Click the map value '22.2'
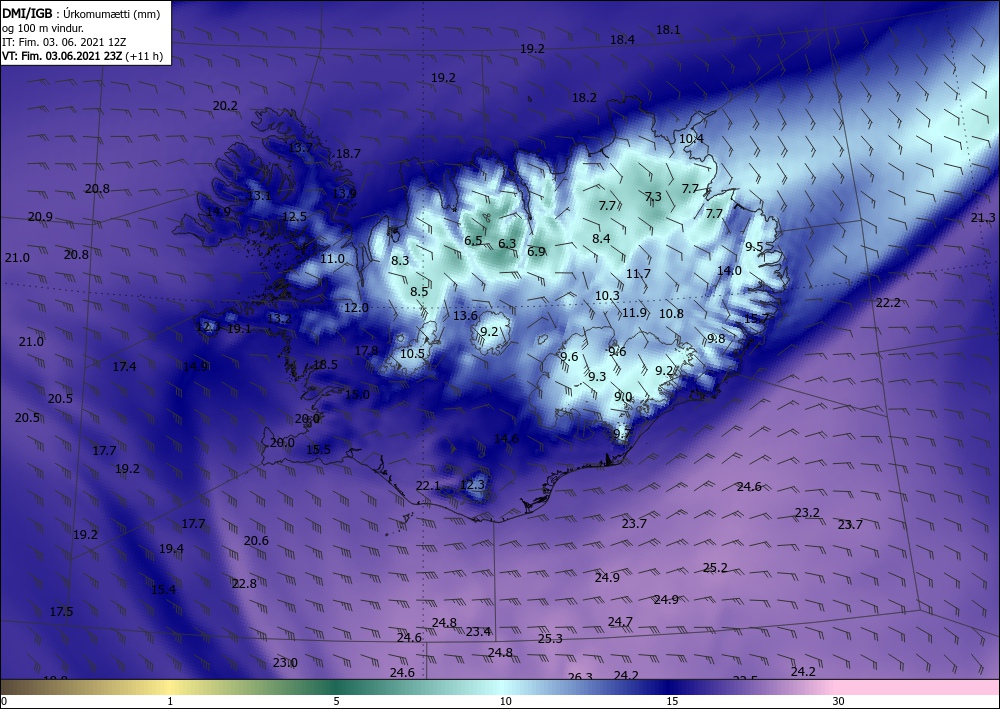This screenshot has width=1000, height=709. [888, 303]
